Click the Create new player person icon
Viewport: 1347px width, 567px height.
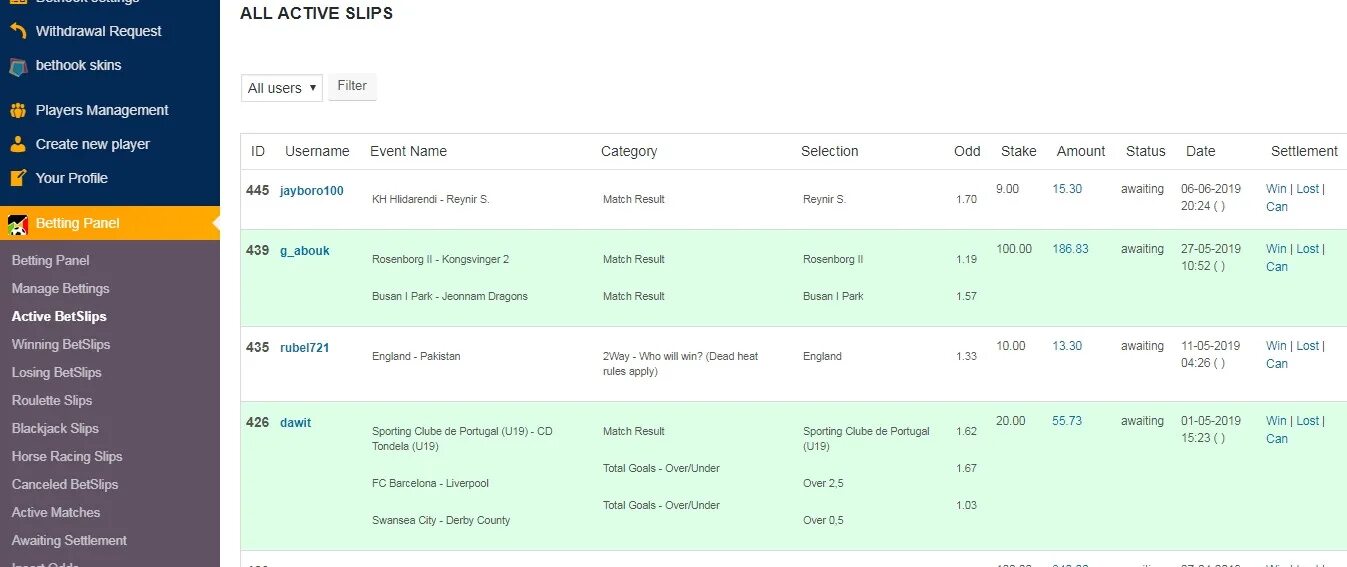[x=17, y=144]
